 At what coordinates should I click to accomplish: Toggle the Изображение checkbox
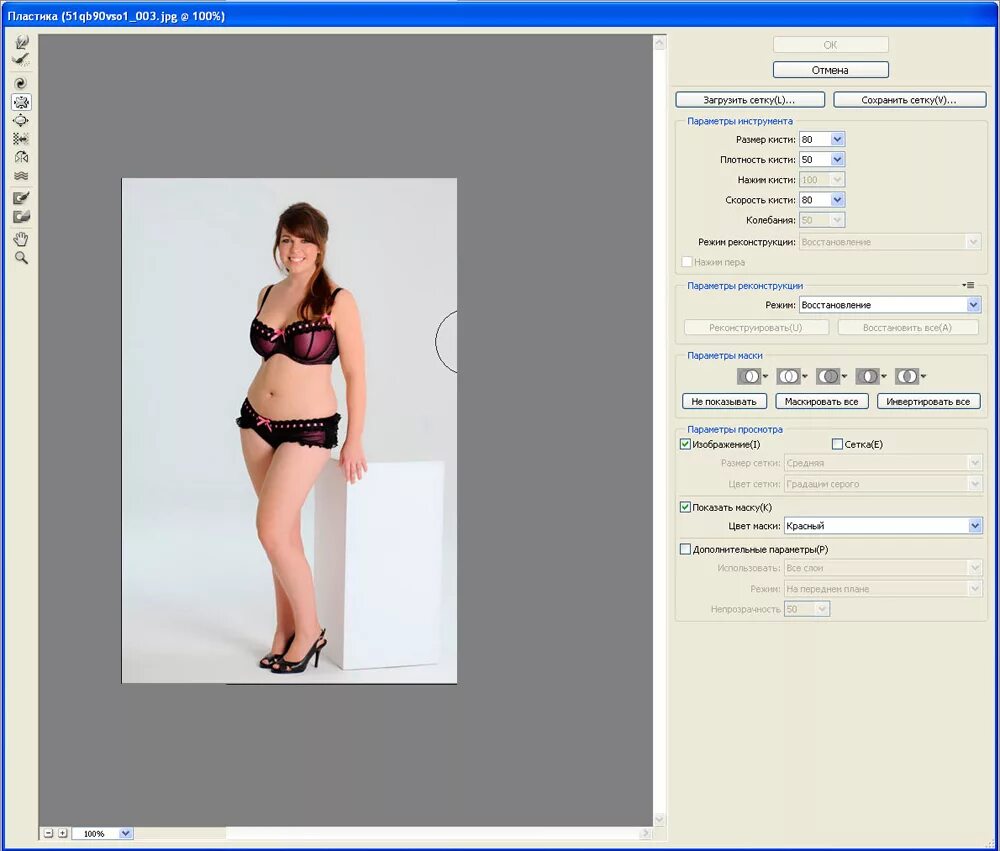click(686, 444)
